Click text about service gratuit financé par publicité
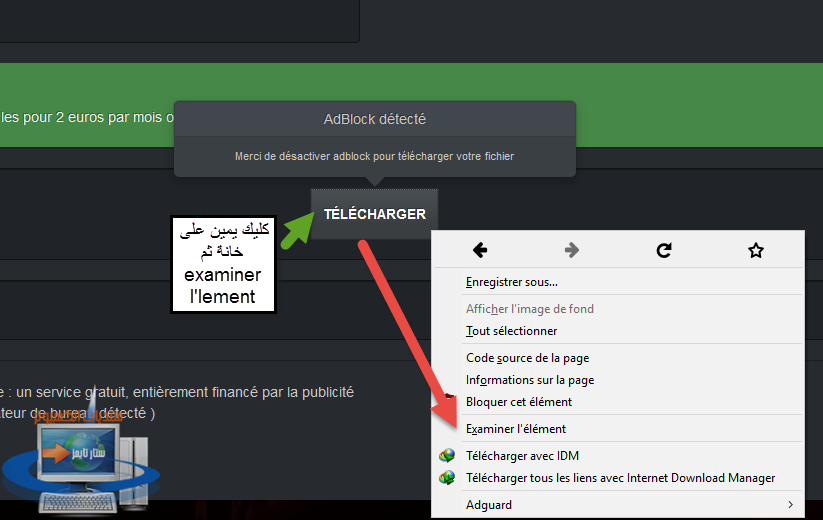823x520 pixels. point(177,392)
